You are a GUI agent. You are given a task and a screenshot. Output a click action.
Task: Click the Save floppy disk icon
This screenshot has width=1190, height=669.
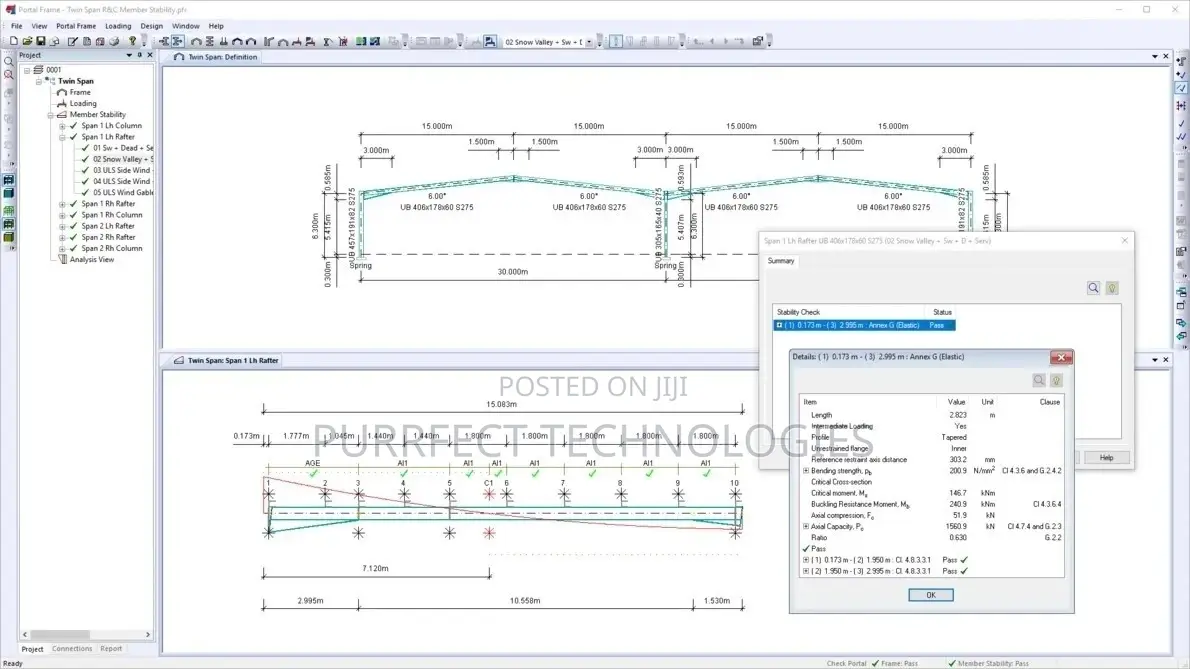tap(41, 41)
